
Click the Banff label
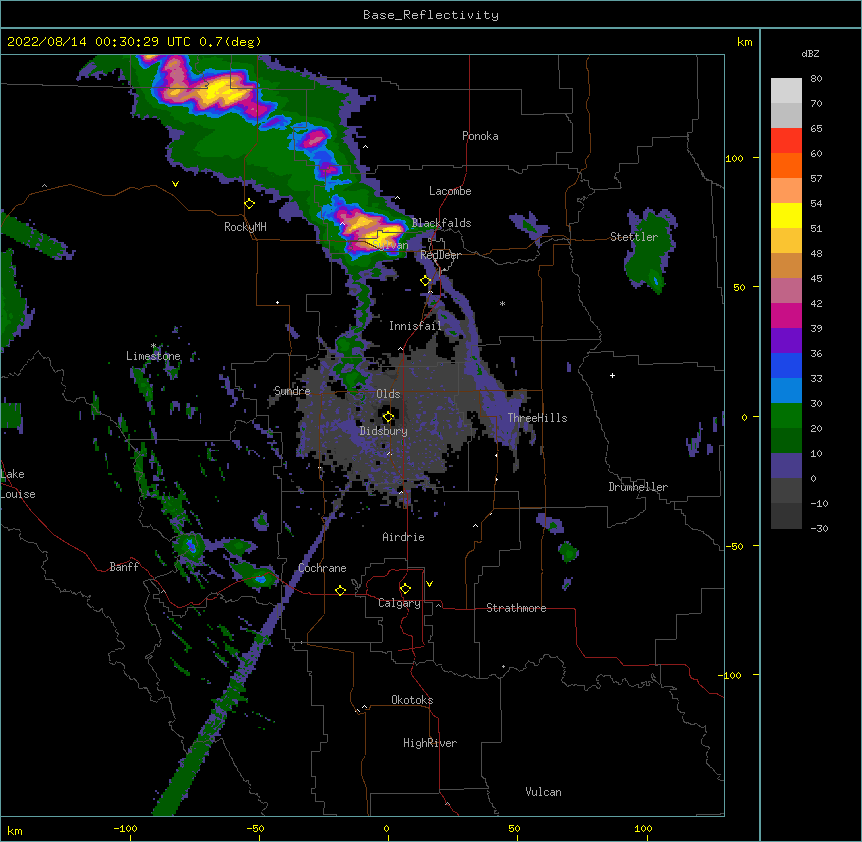pos(124,567)
